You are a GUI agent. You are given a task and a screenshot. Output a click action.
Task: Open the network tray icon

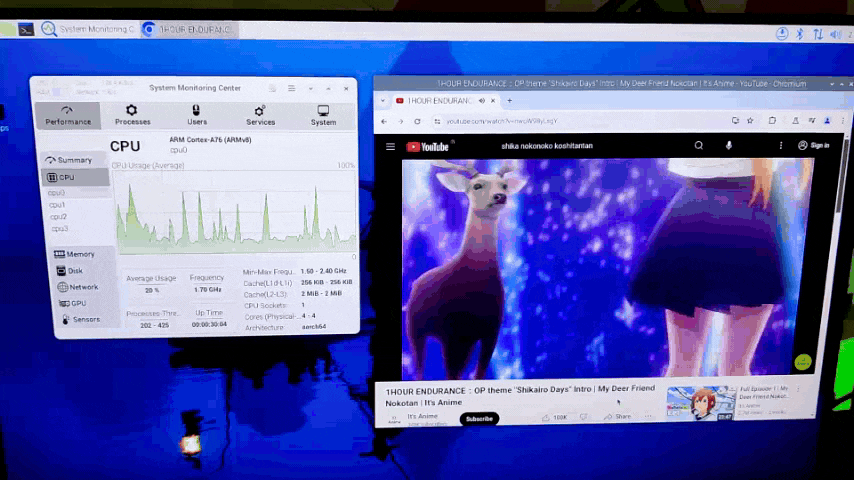[x=818, y=34]
